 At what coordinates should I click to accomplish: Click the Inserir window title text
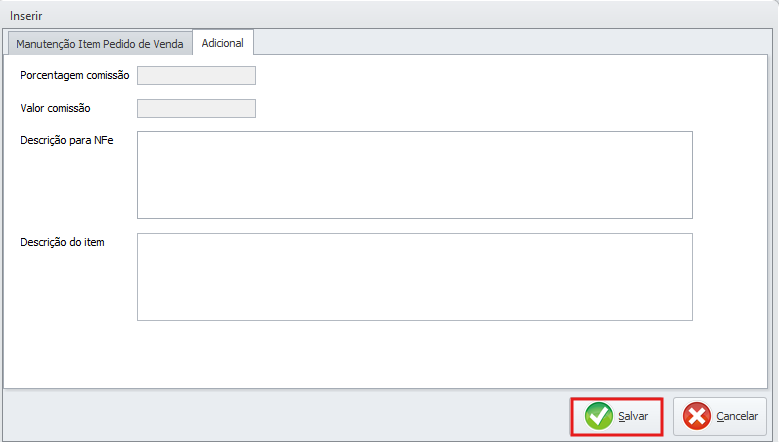pos(26,16)
